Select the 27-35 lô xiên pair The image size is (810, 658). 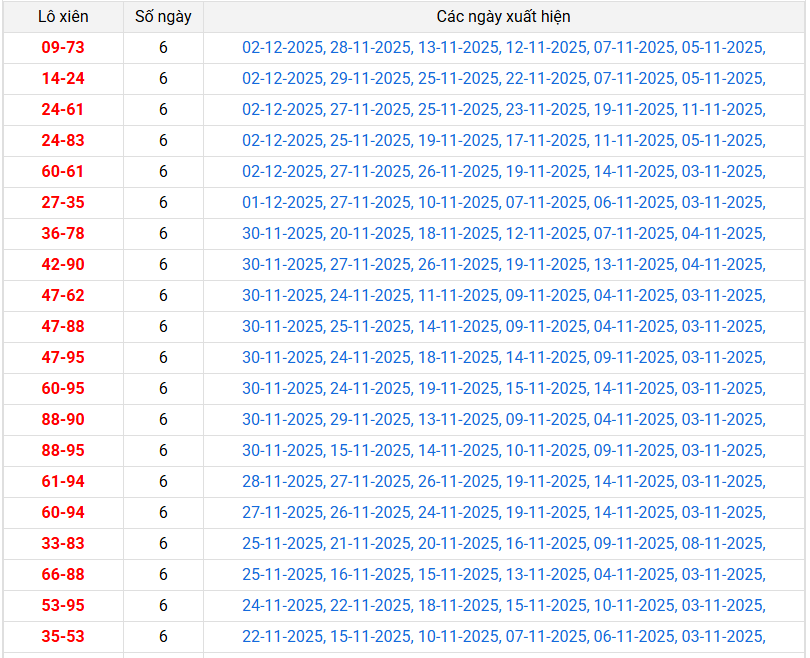tap(63, 202)
